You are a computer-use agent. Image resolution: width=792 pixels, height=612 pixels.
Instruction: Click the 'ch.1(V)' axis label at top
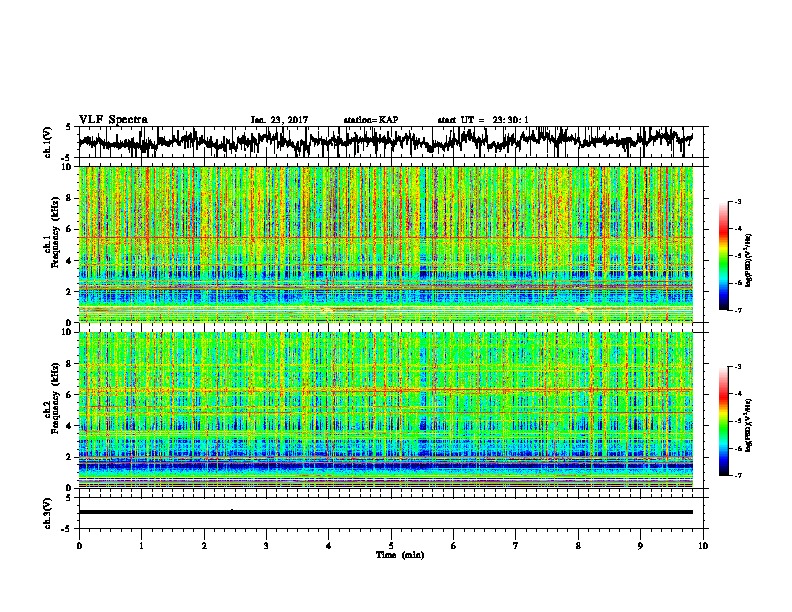(x=47, y=142)
